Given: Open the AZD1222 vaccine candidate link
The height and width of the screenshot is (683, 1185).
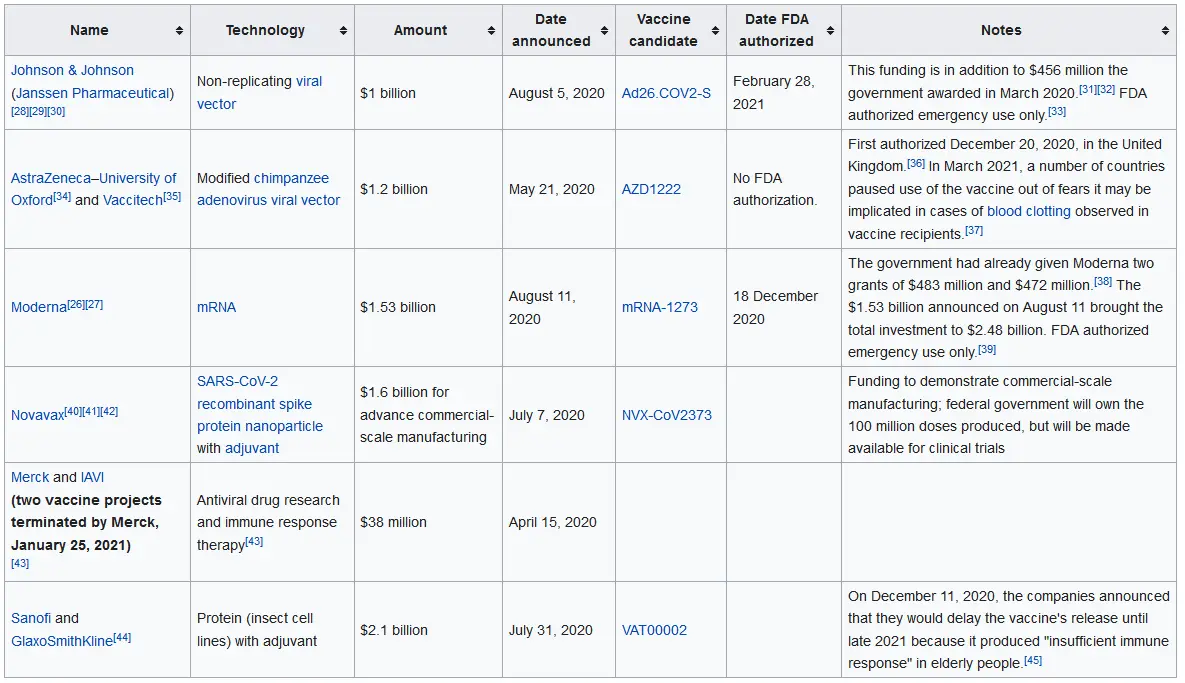Looking at the screenshot, I should (x=651, y=189).
